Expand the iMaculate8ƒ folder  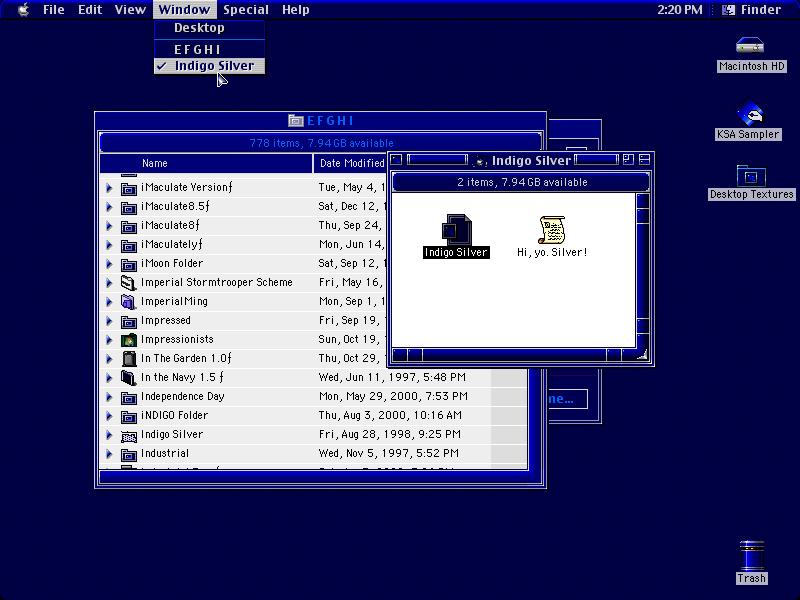pyautogui.click(x=109, y=226)
